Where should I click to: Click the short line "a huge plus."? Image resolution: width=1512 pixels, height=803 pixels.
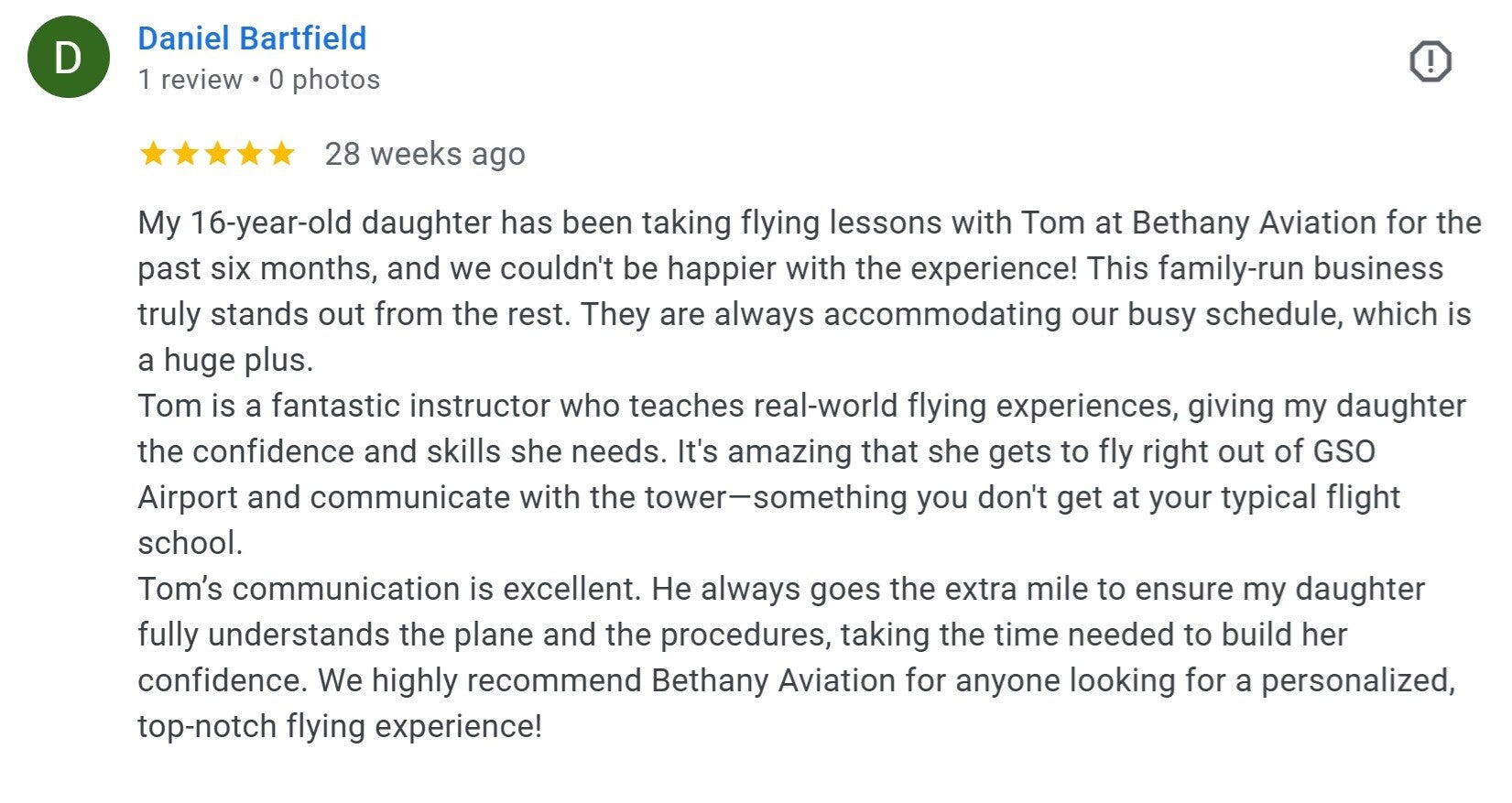[225, 361]
